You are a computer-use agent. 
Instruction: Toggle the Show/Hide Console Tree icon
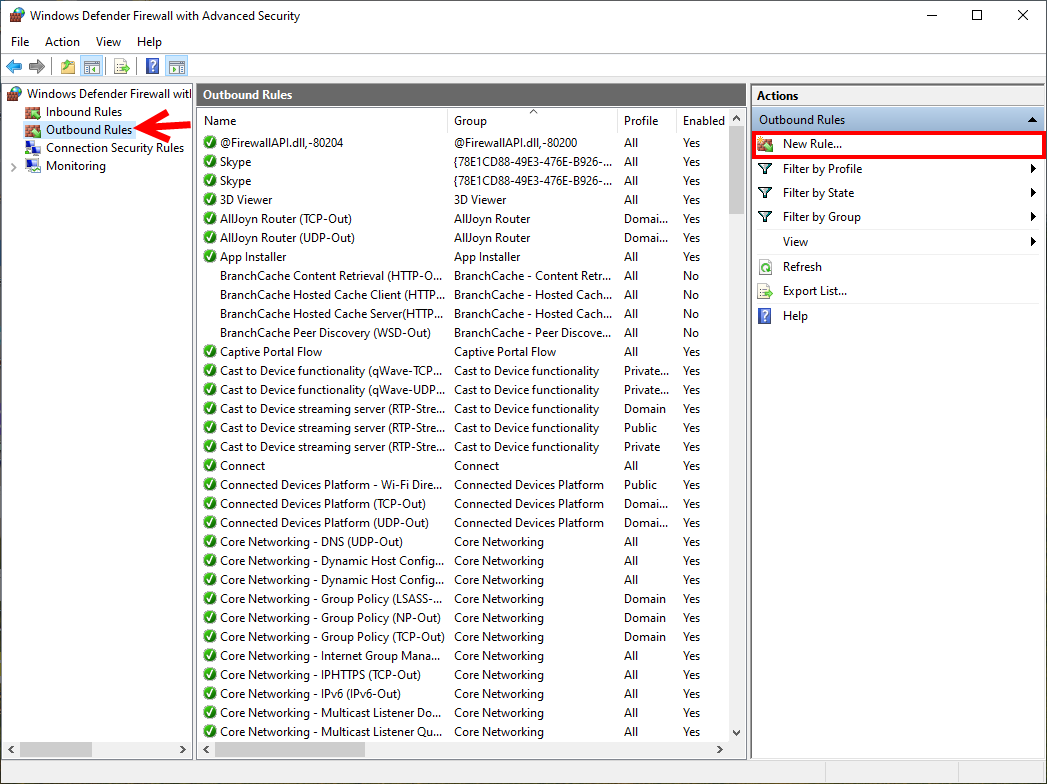(91, 66)
